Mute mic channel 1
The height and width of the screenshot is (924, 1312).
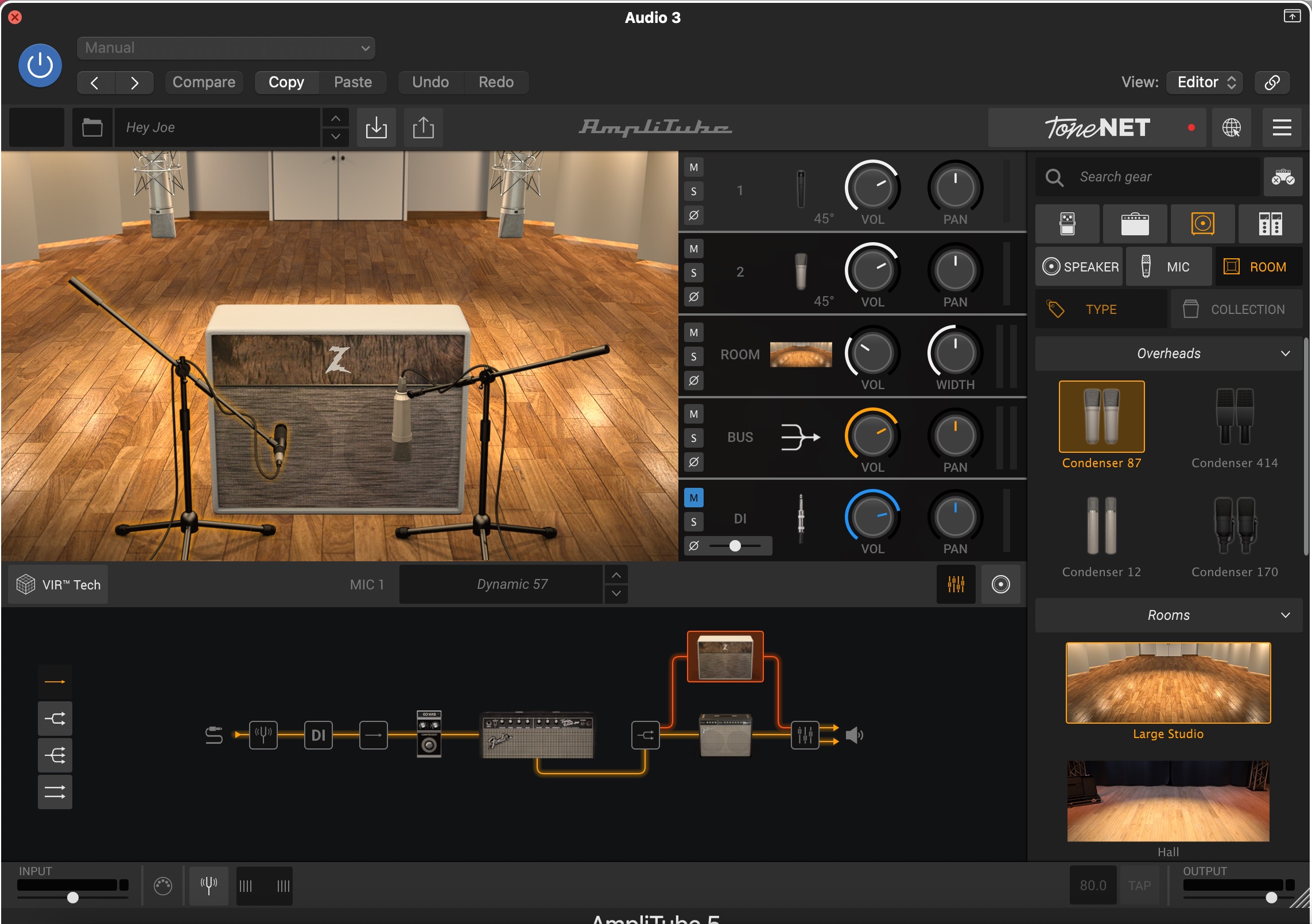[x=693, y=168]
